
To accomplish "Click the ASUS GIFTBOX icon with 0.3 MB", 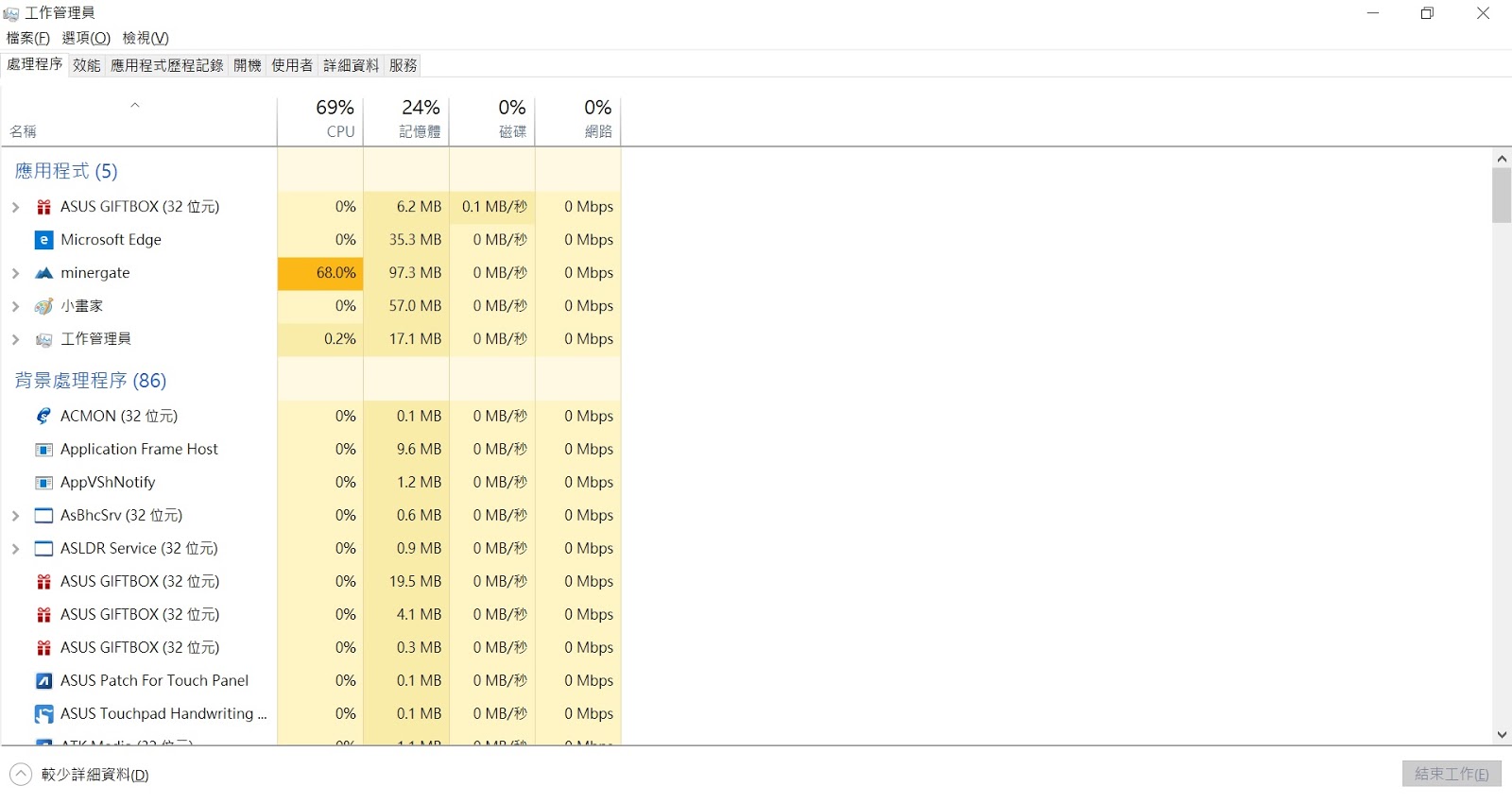I will 43,648.
